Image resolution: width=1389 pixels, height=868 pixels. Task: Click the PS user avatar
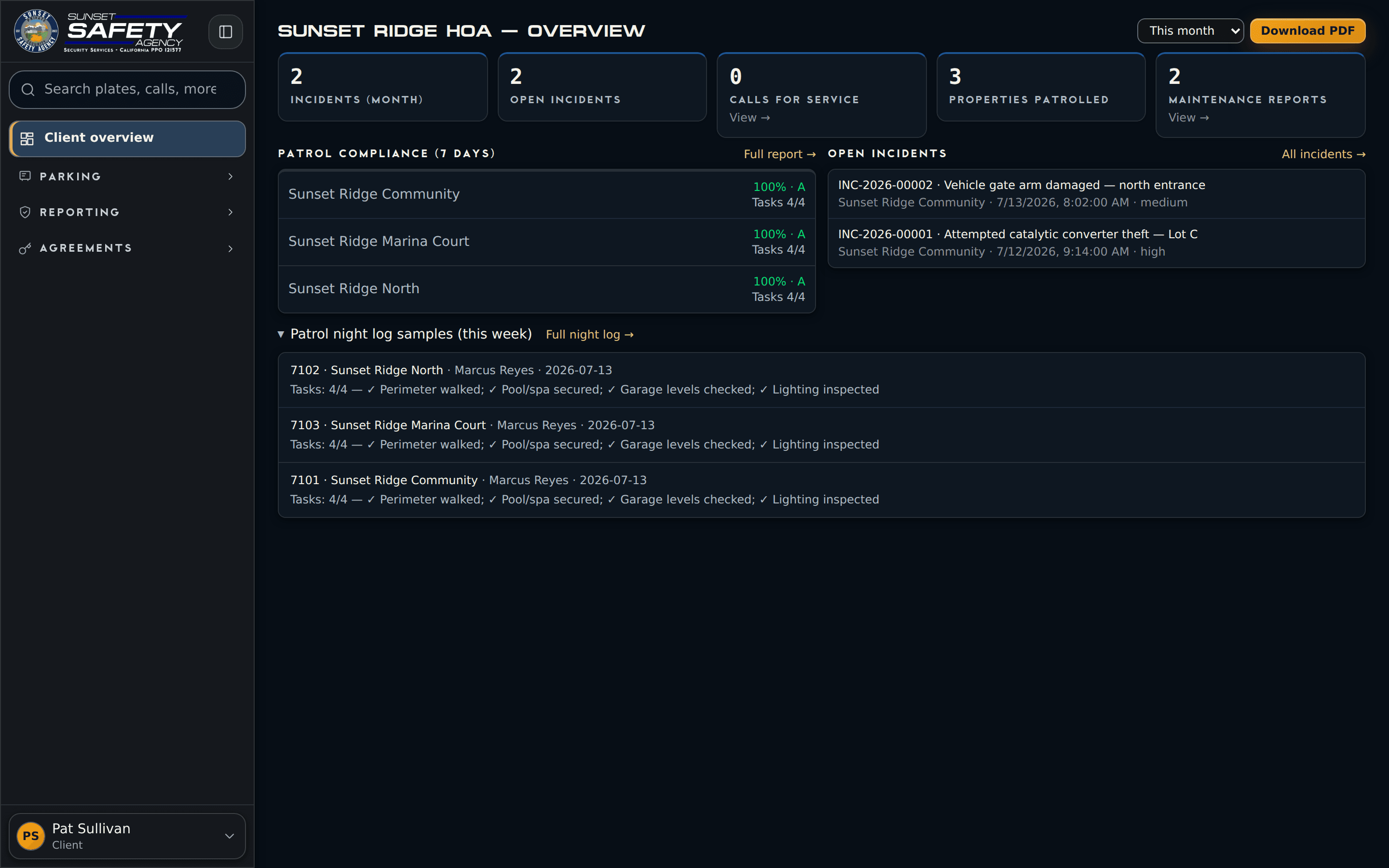tap(31, 836)
